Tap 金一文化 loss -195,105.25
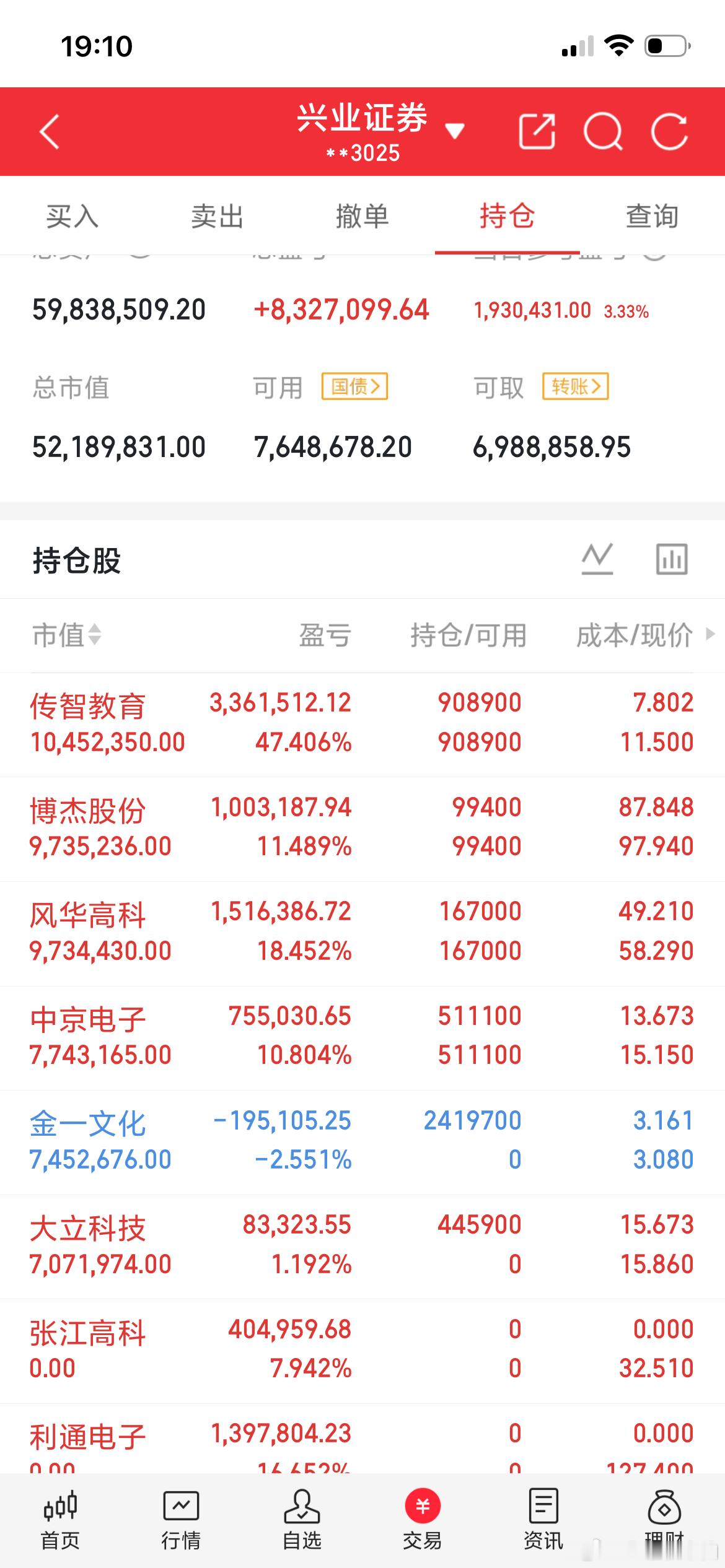Viewport: 725px width, 1568px height. pyautogui.click(x=282, y=1121)
